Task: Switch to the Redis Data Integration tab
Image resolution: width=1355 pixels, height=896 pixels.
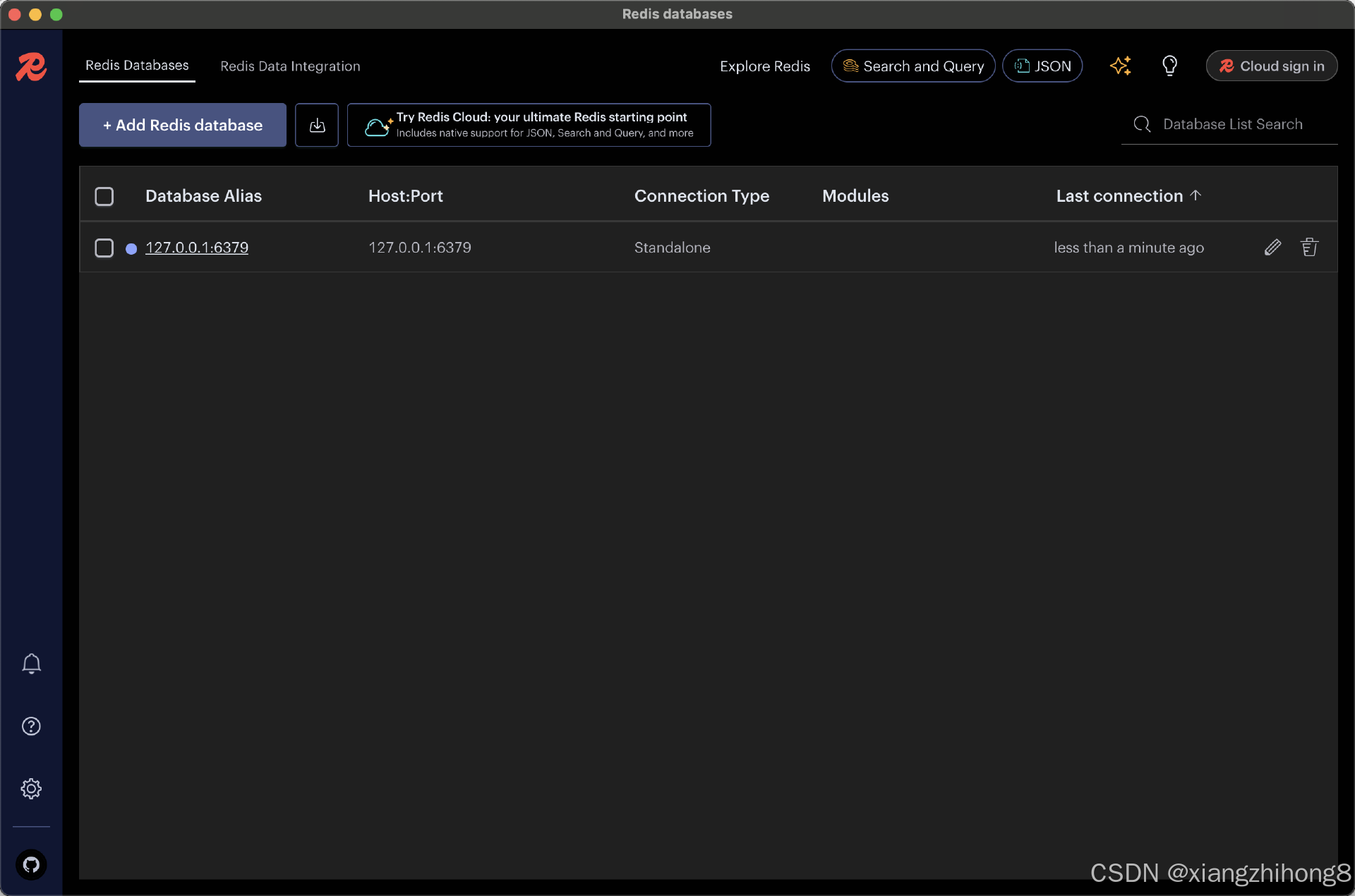Action: click(289, 66)
